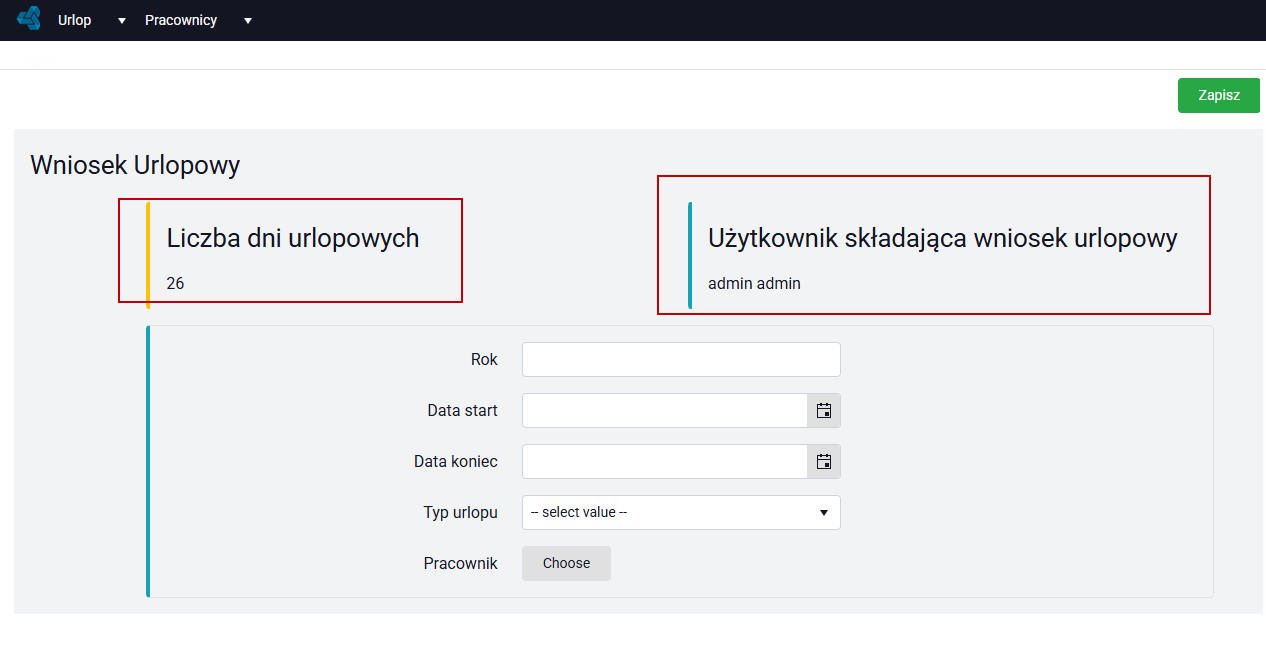Focus the Data start date field
1266x652 pixels.
click(665, 410)
